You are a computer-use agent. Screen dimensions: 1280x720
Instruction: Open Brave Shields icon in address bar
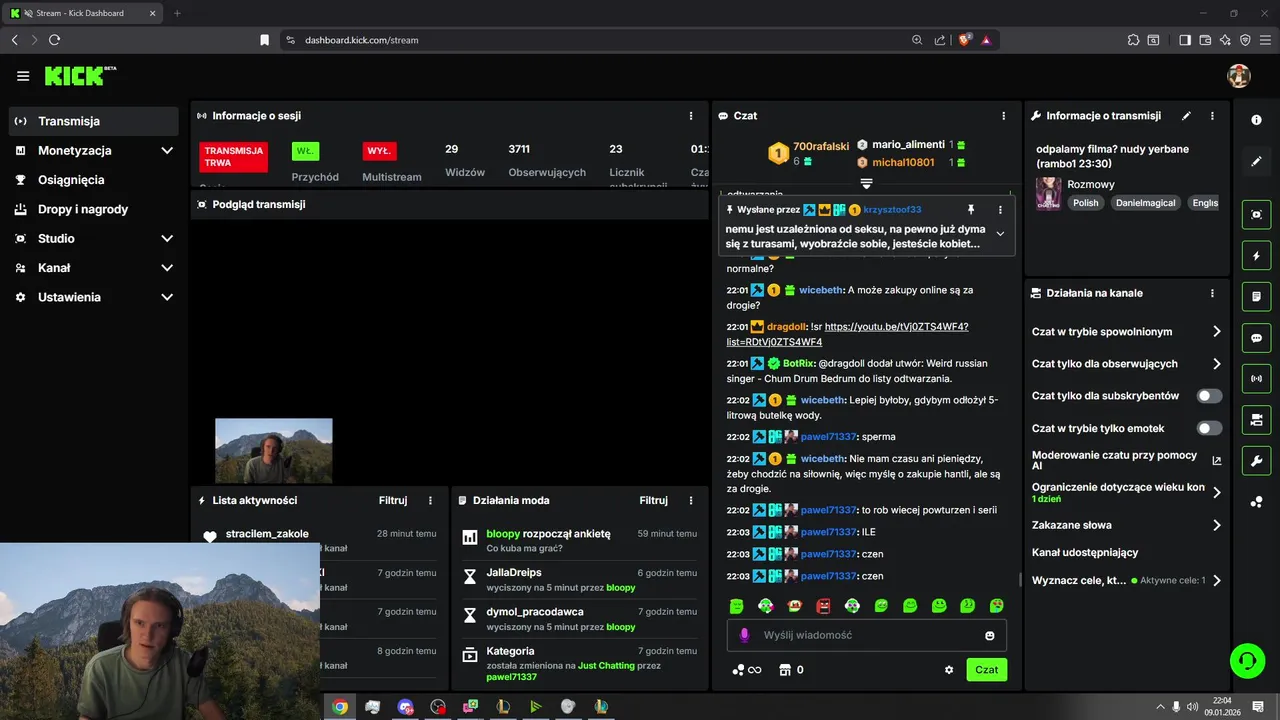point(965,40)
